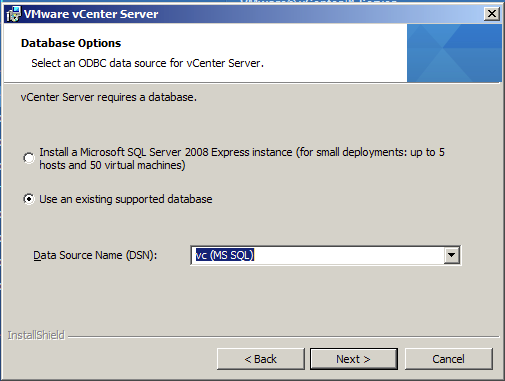
Task: Click the installer icon in title bar
Action: 13,14
